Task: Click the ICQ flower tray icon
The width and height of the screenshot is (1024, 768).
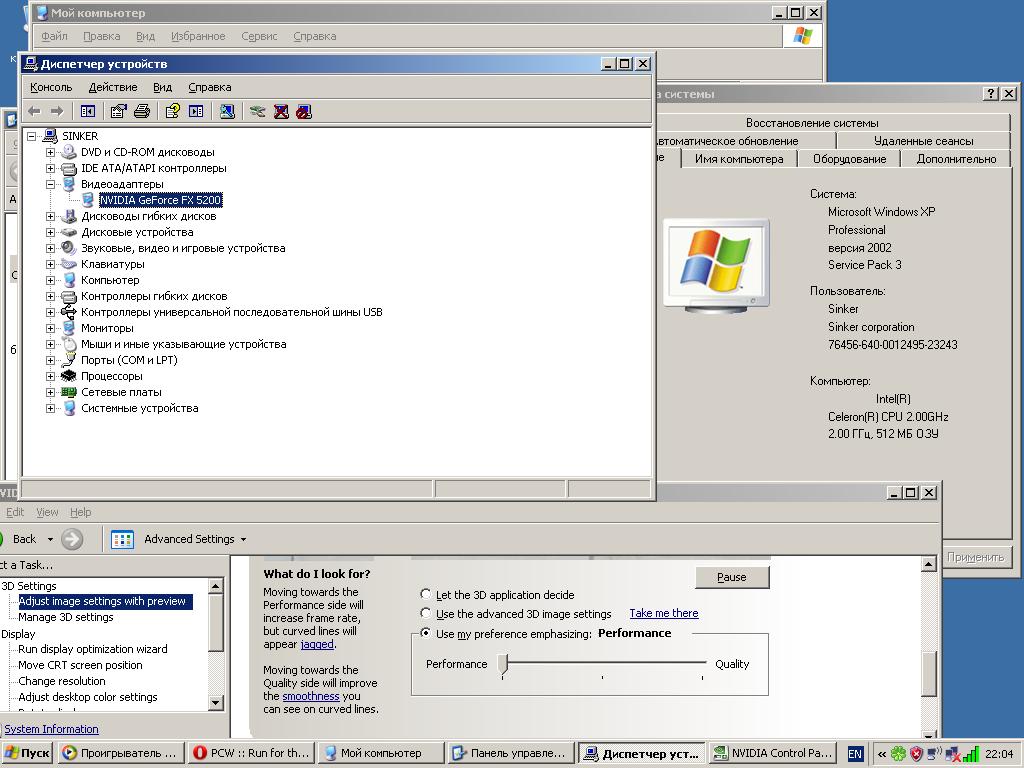Action: tap(899, 754)
